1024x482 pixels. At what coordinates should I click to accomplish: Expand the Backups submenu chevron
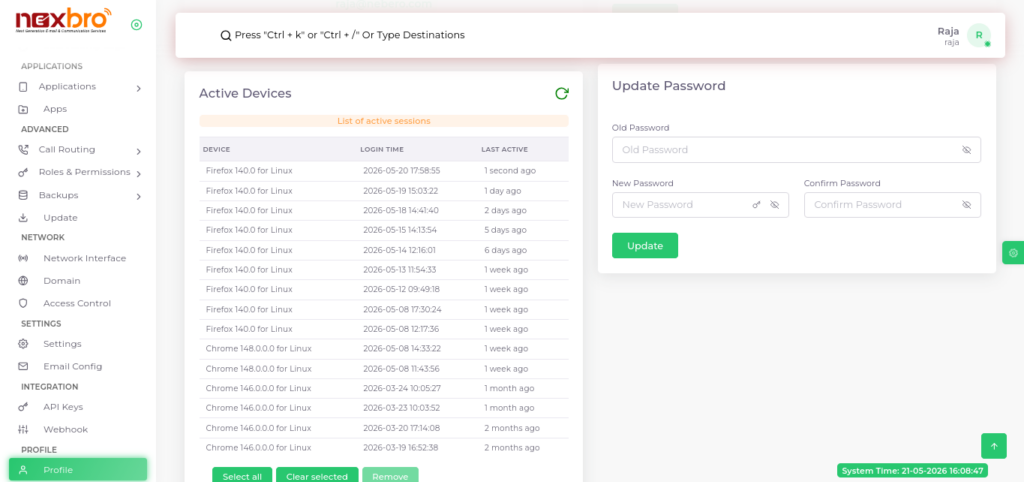pos(138,196)
